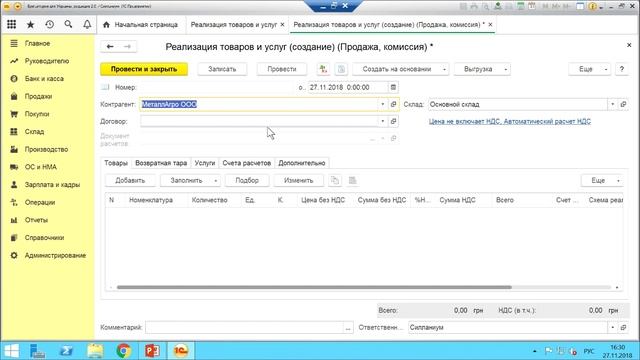The width and height of the screenshot is (640, 360).
Task: Go forward with the right arrow
Action: 127,47
